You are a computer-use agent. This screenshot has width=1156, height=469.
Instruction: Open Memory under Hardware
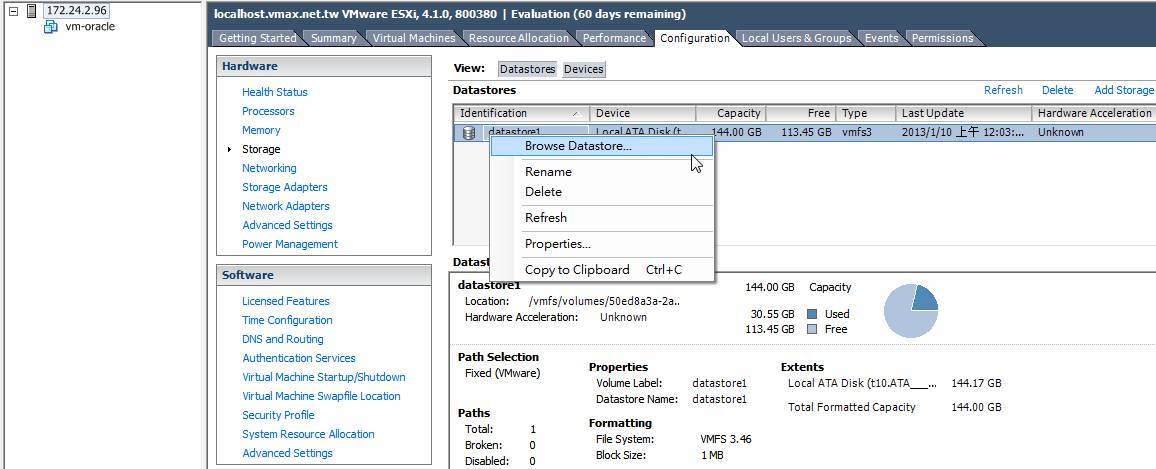pyautogui.click(x=261, y=131)
